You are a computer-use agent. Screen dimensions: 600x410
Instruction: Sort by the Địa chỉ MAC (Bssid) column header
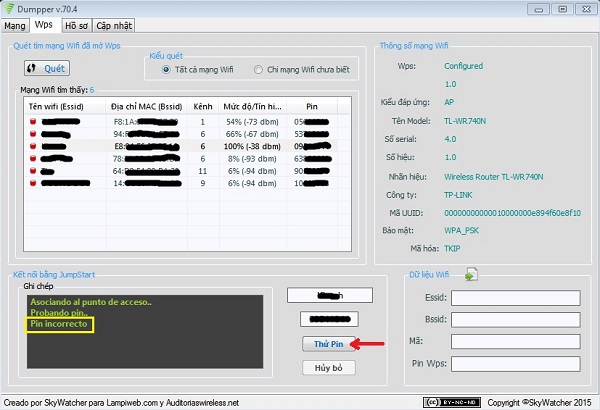coord(145,105)
